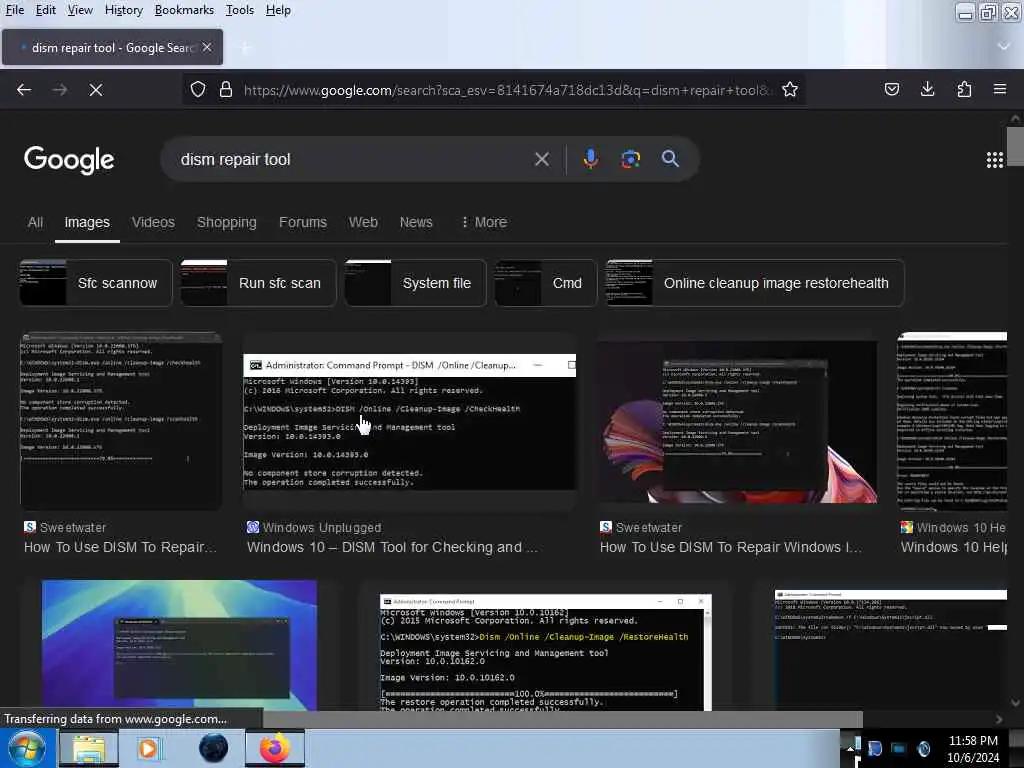The width and height of the screenshot is (1024, 768).
Task: Search by image with Google Lens icon
Action: [x=630, y=159]
